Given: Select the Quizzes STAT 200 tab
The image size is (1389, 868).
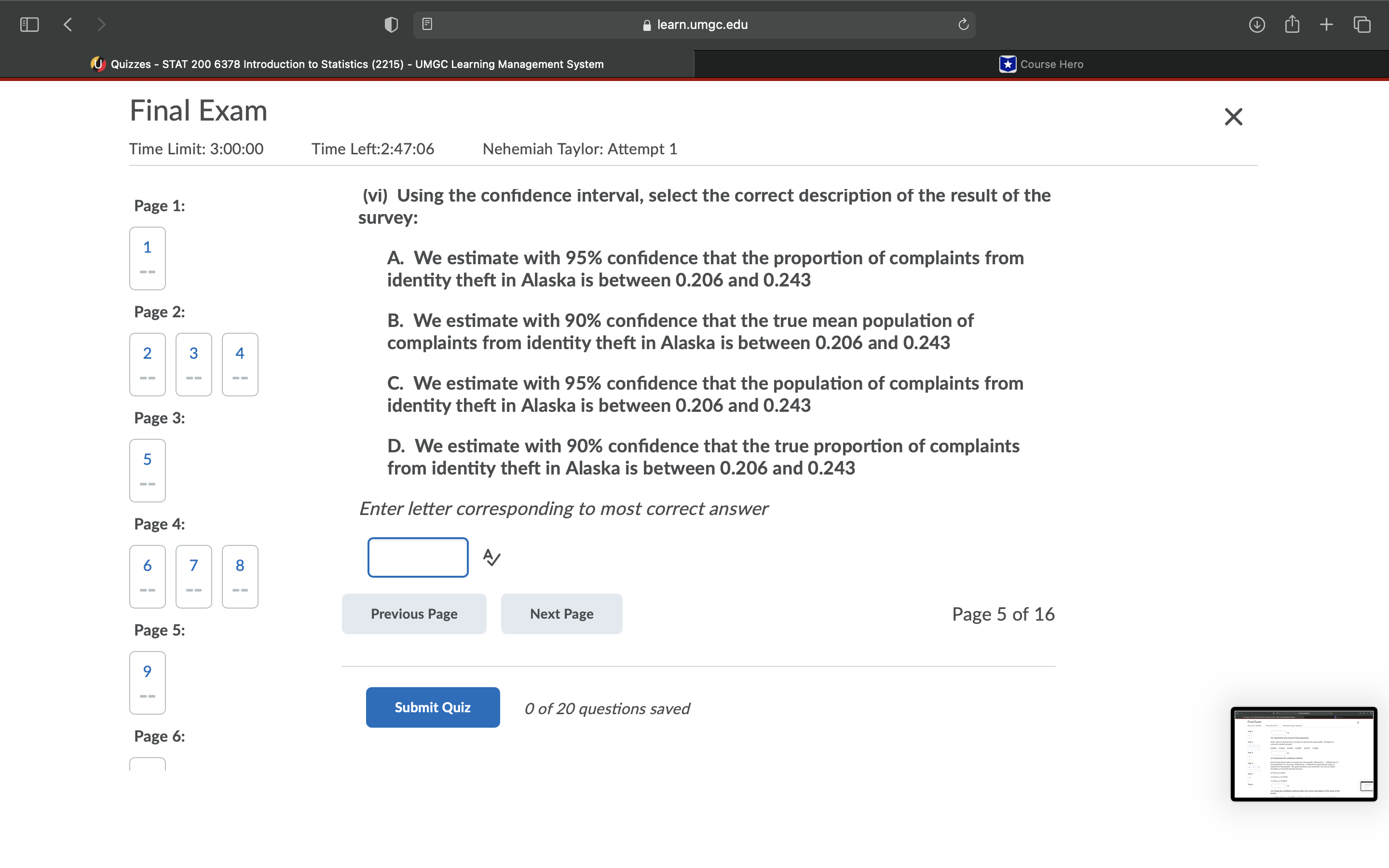Looking at the screenshot, I should 347,64.
